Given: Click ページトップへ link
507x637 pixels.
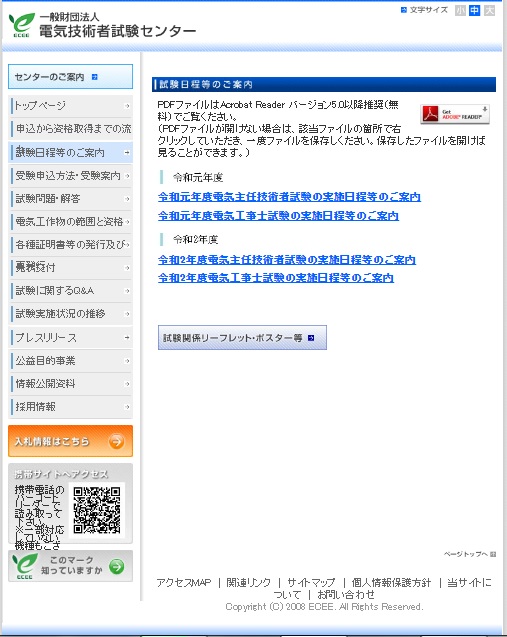Looking at the screenshot, I should click(x=469, y=554).
